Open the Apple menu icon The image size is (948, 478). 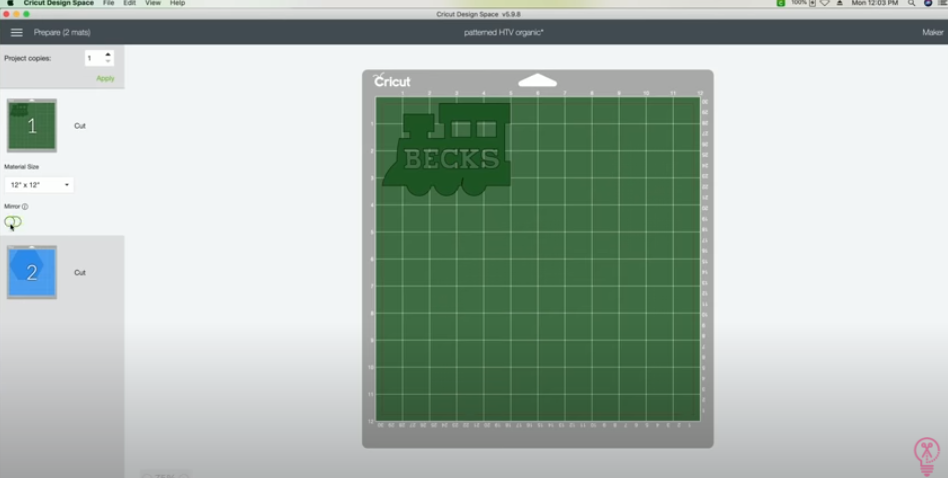pyautogui.click(x=10, y=3)
